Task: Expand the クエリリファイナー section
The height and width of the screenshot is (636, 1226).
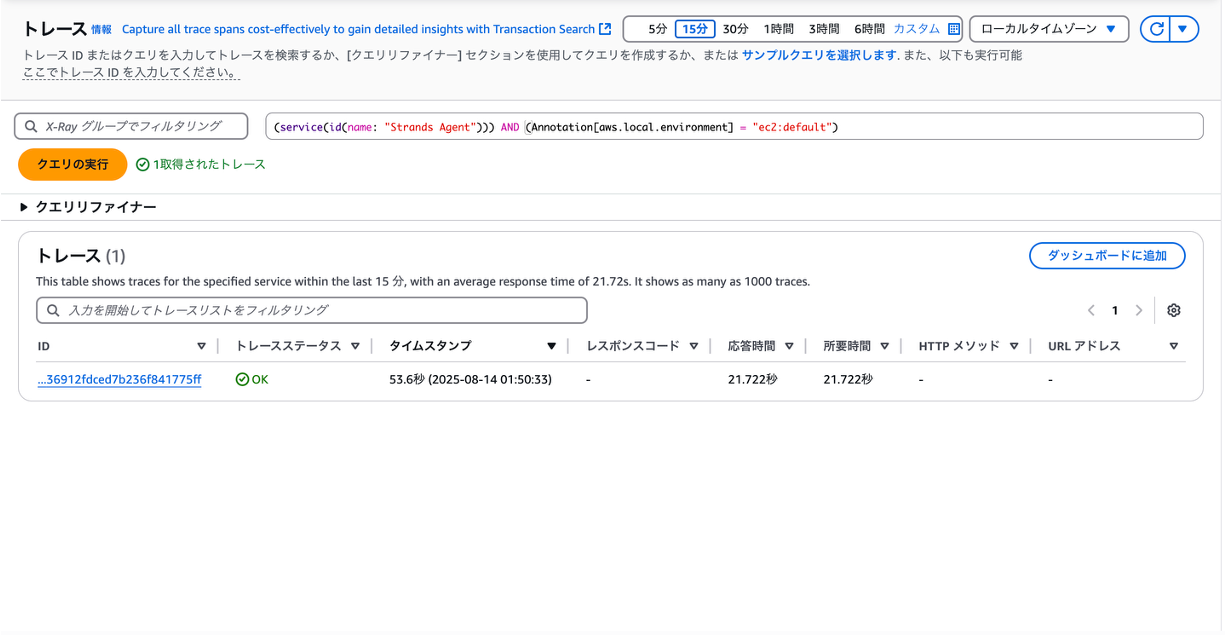Action: click(88, 207)
